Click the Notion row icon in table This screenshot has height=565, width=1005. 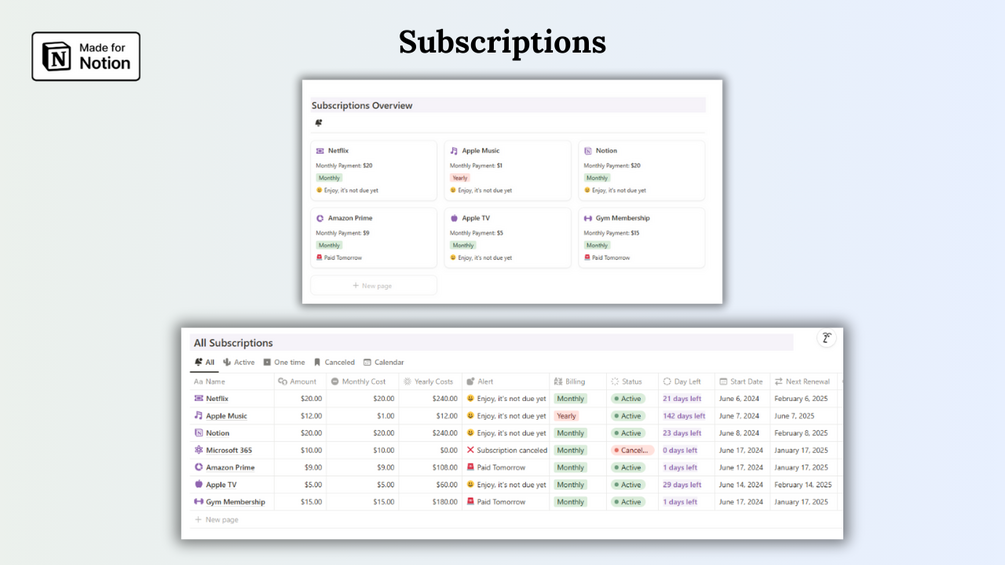click(199, 433)
